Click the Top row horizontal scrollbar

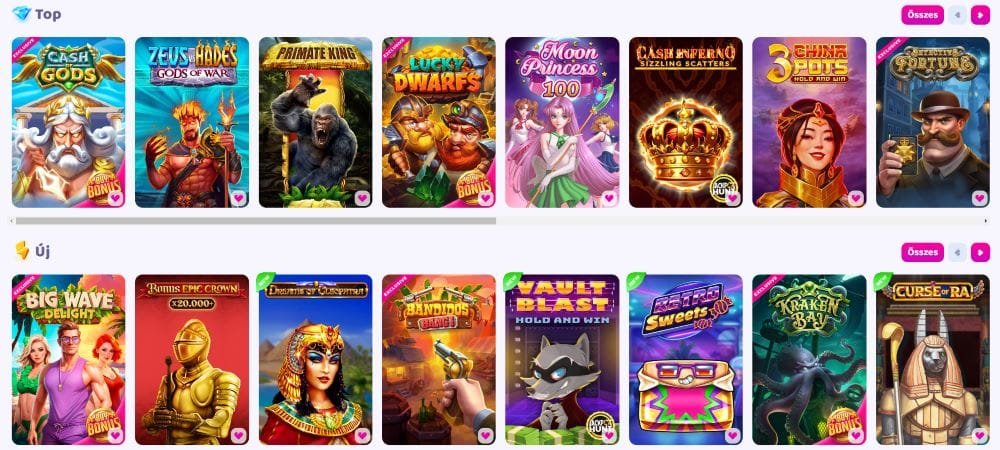click(x=256, y=221)
